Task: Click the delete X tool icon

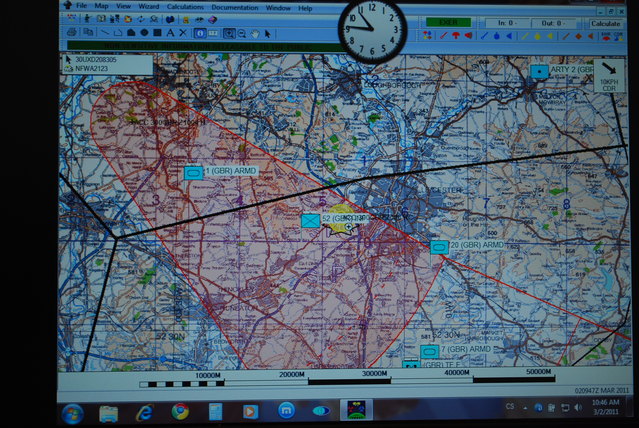Action: point(183,33)
